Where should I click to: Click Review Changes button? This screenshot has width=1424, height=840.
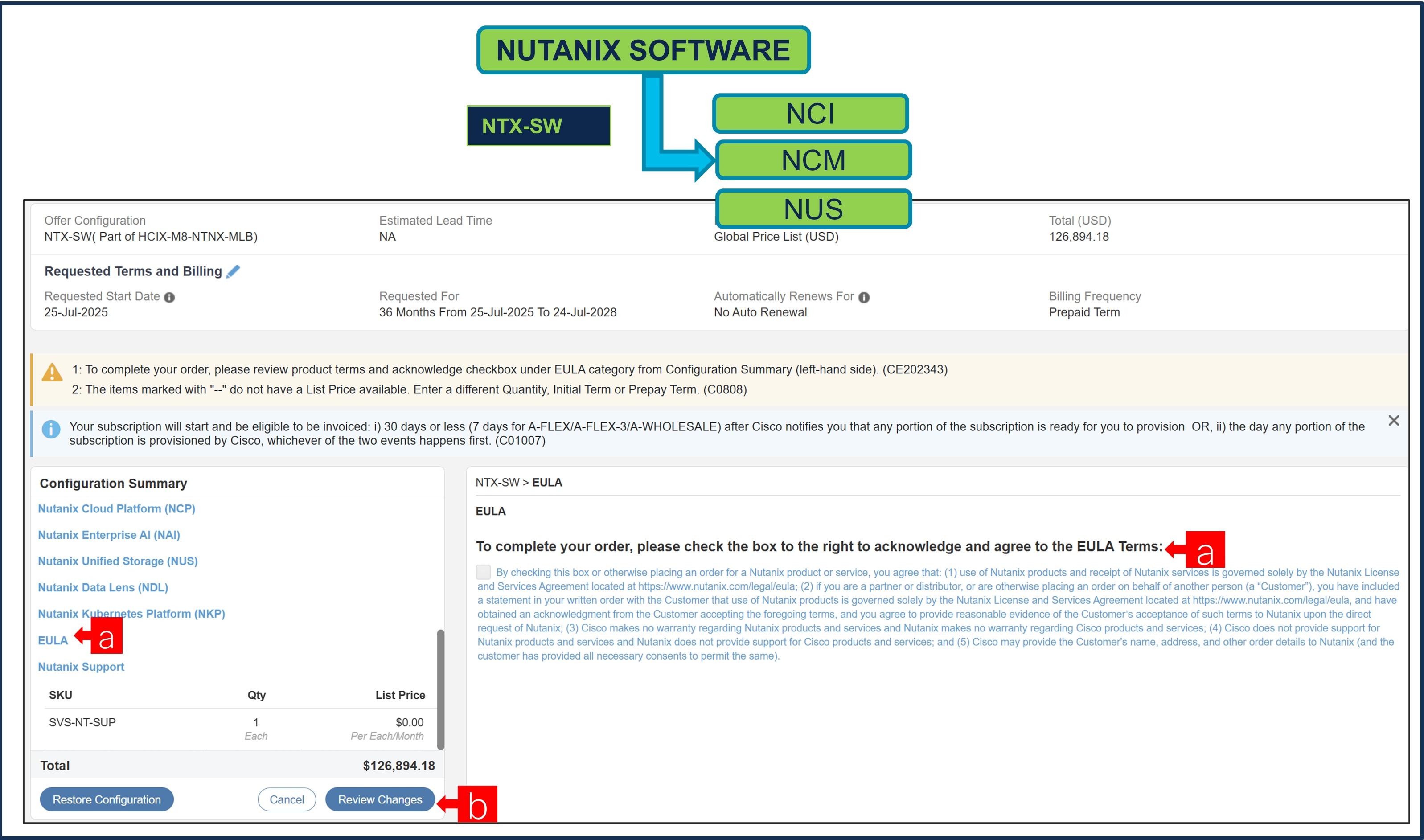380,799
